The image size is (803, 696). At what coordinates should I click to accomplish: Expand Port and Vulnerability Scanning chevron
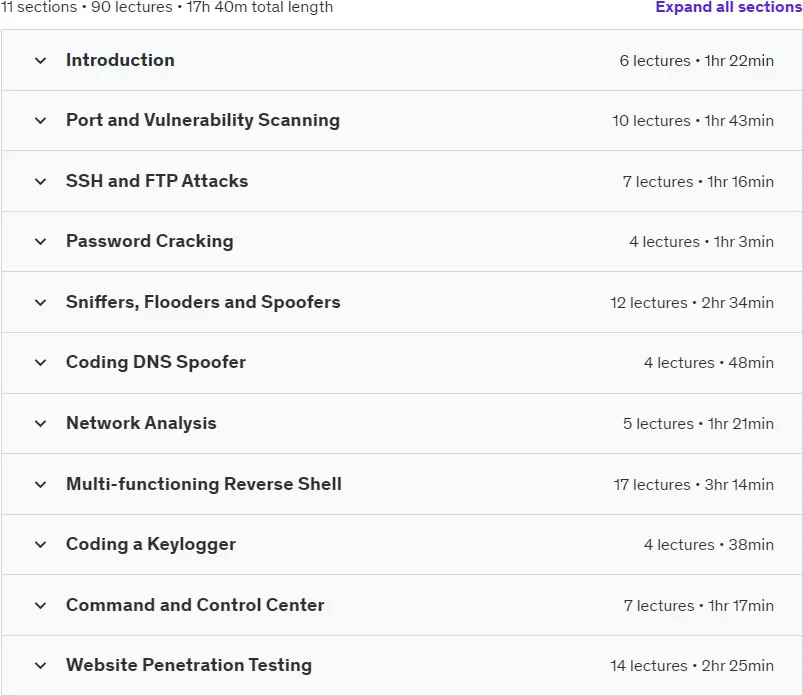(40, 121)
